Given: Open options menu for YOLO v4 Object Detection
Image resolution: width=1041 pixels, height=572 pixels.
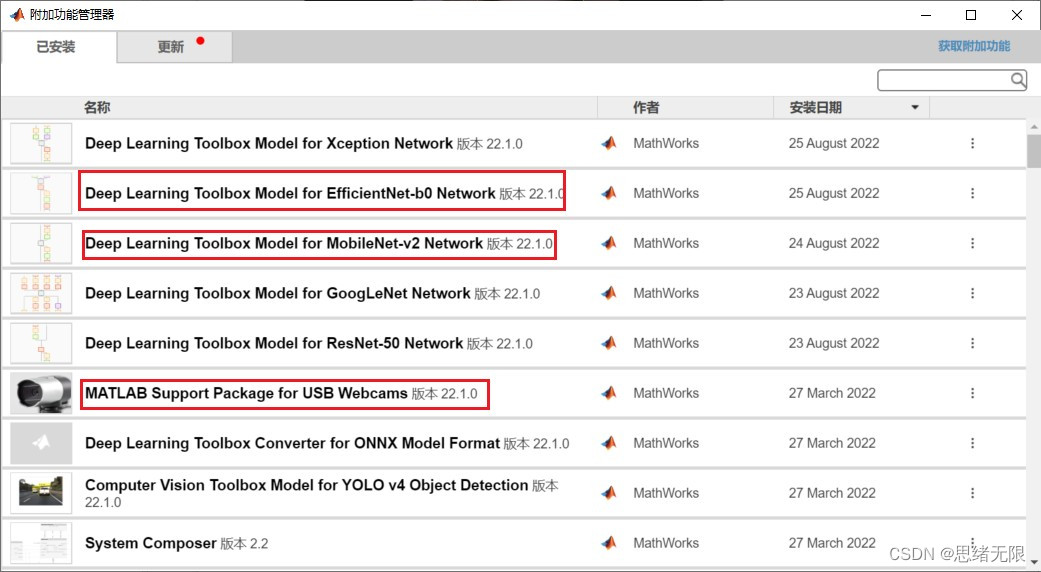Looking at the screenshot, I should [972, 493].
